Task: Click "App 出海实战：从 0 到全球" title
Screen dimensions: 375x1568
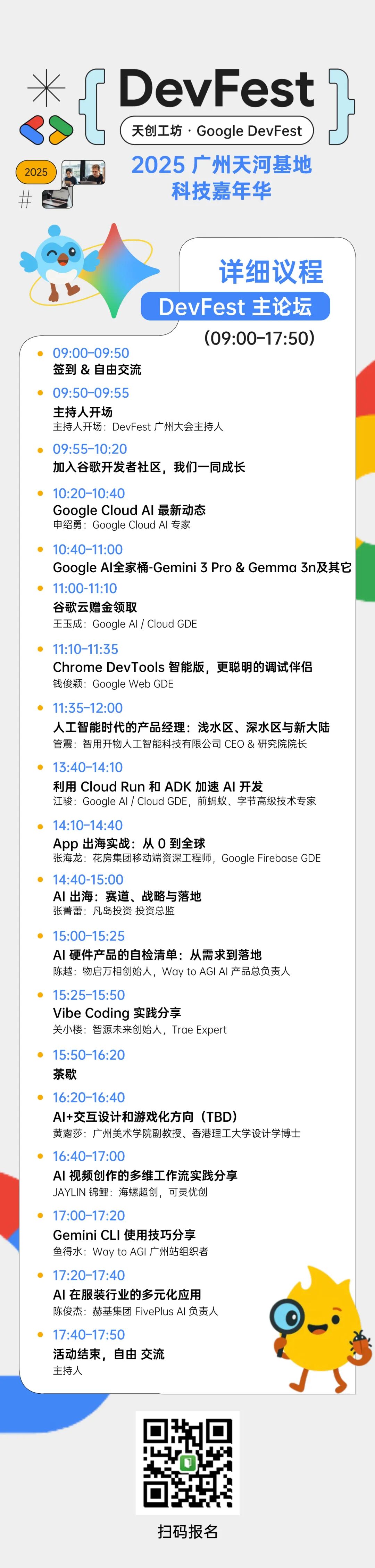Action: coord(129,843)
